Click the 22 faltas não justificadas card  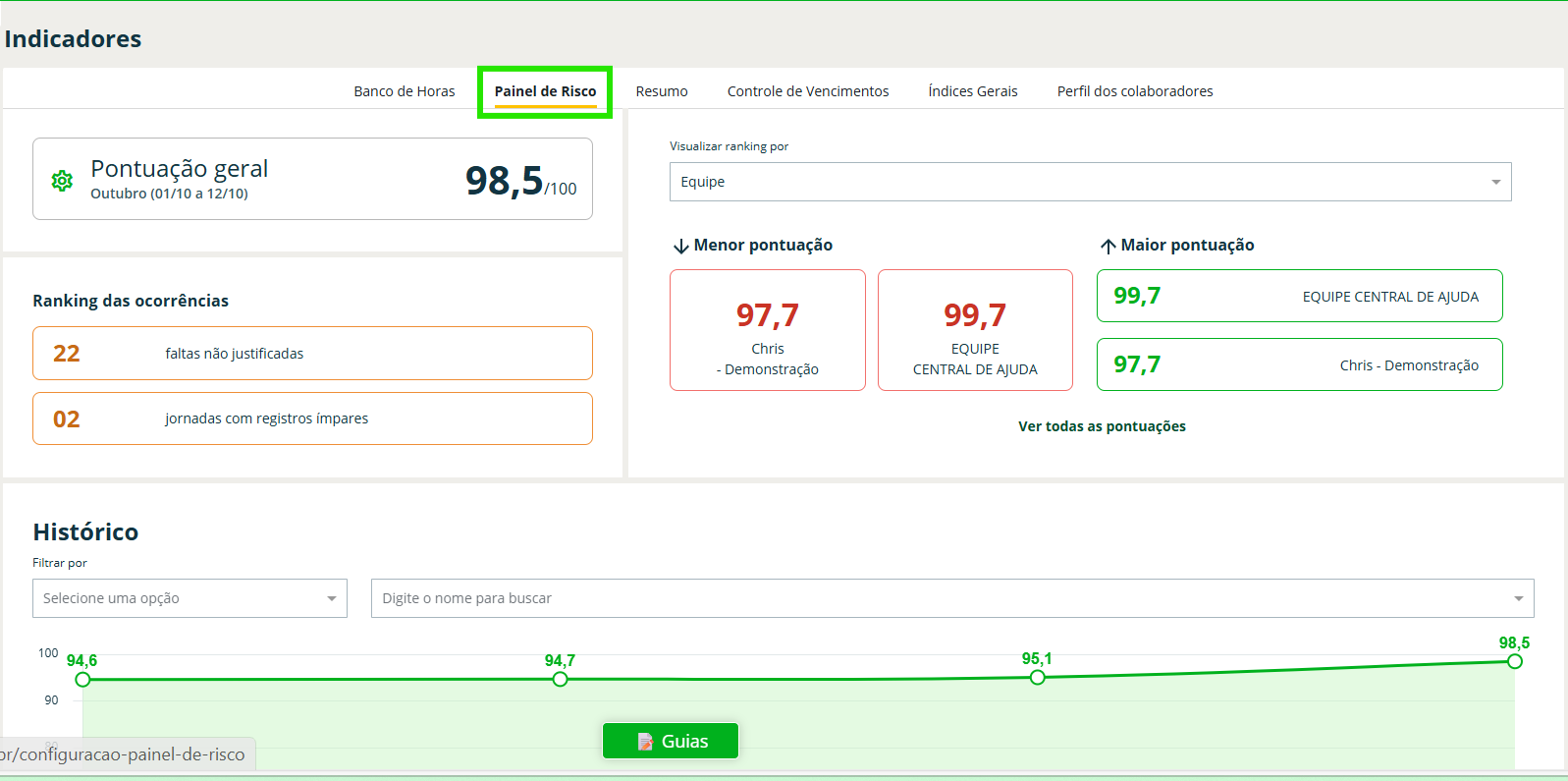coord(312,354)
